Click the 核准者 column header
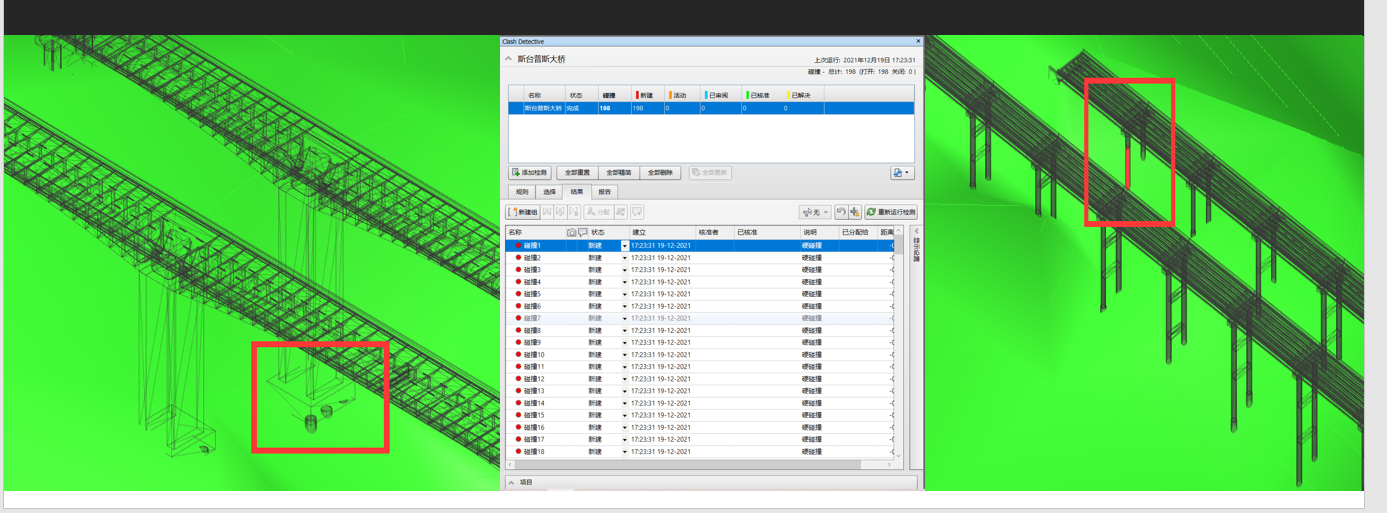This screenshot has width=1387, height=513. (x=714, y=232)
